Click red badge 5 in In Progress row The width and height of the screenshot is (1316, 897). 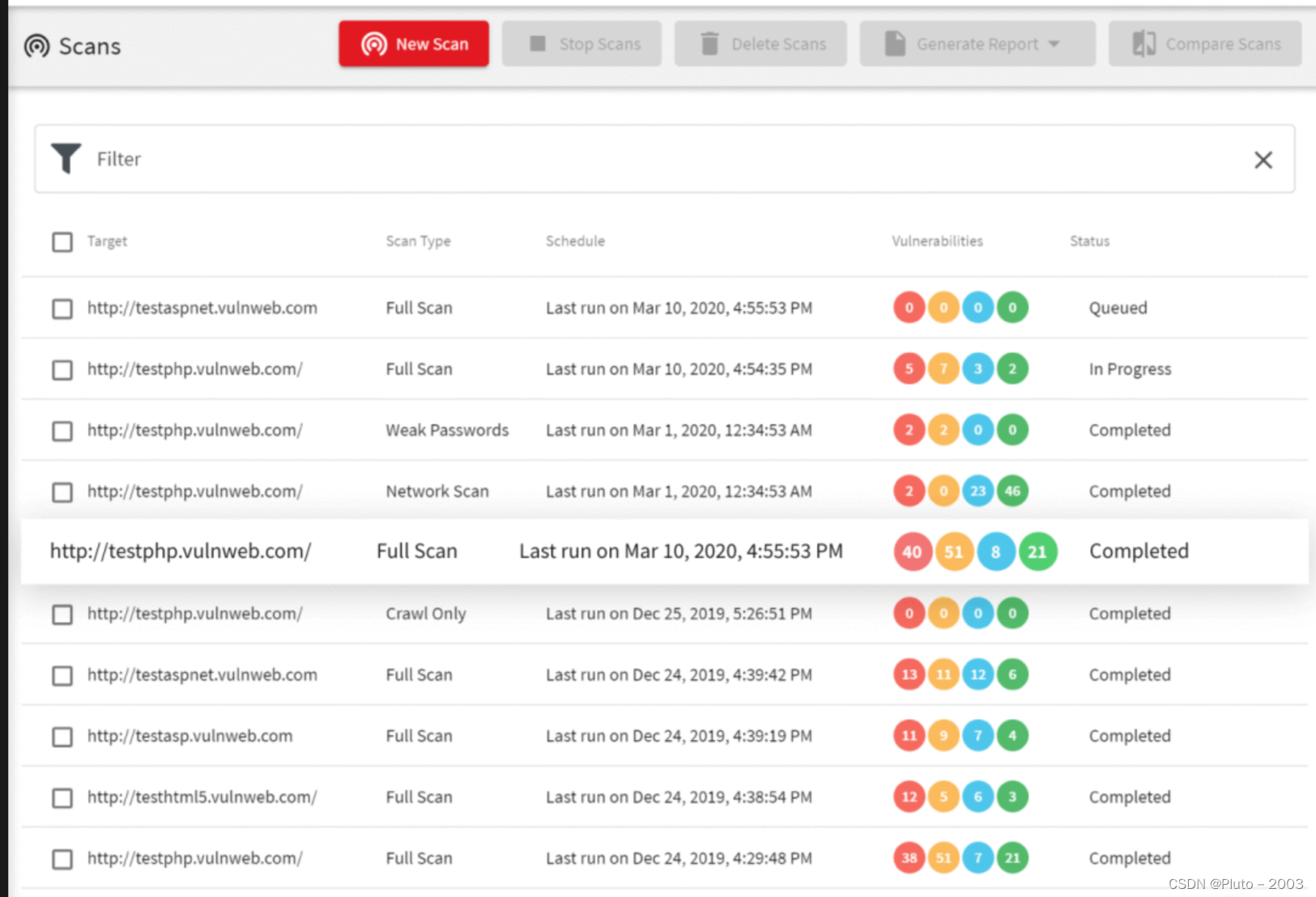point(909,369)
